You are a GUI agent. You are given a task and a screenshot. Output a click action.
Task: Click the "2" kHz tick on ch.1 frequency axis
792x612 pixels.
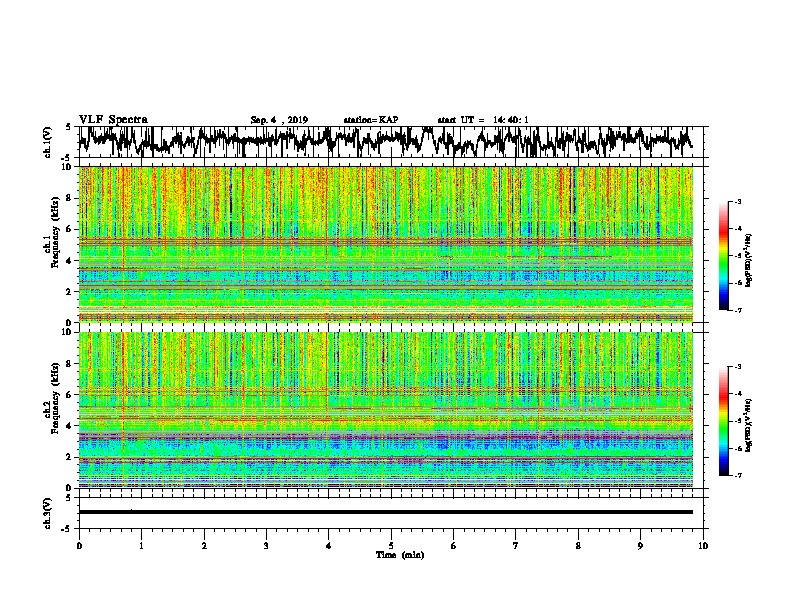(70, 292)
